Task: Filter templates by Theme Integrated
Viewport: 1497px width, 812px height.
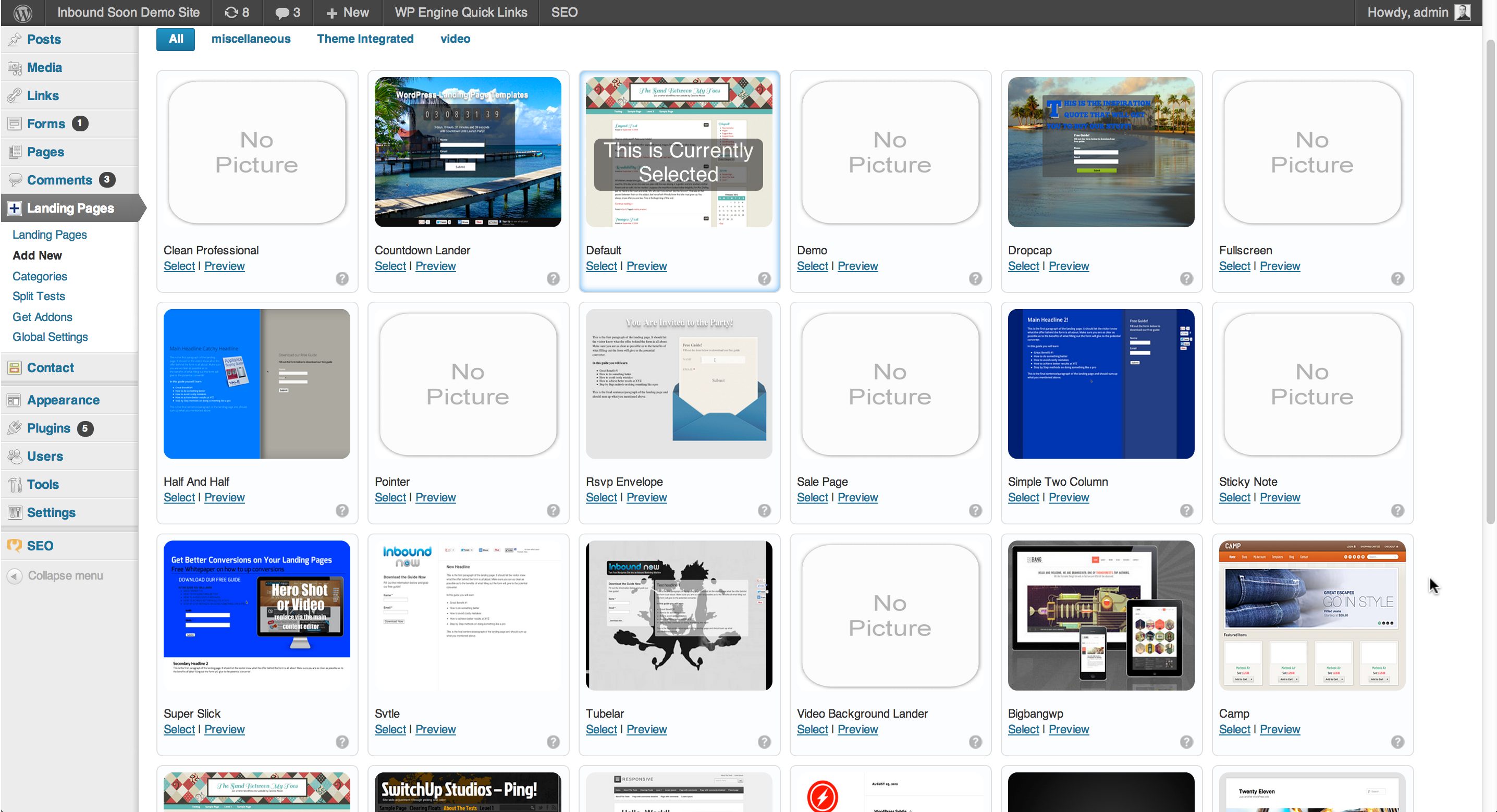Action: pos(365,39)
